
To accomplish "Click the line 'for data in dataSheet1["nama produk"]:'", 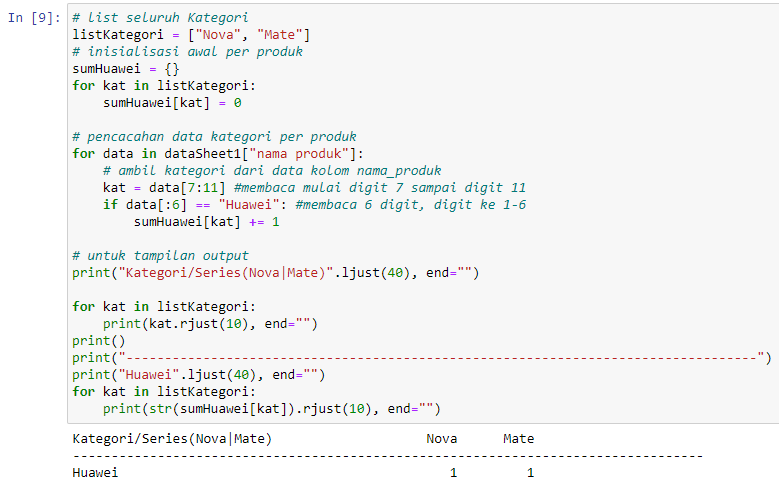I will click(218, 154).
